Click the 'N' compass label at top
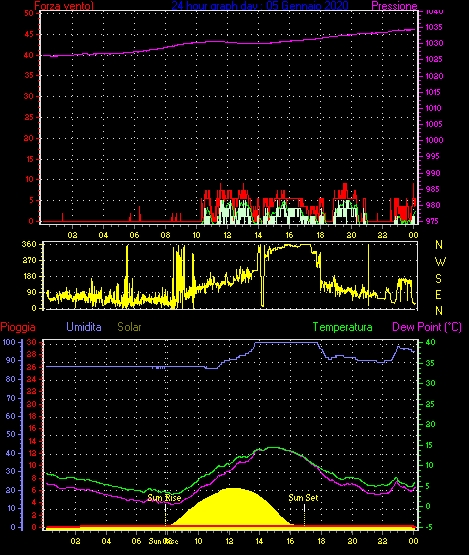 pos(439,244)
